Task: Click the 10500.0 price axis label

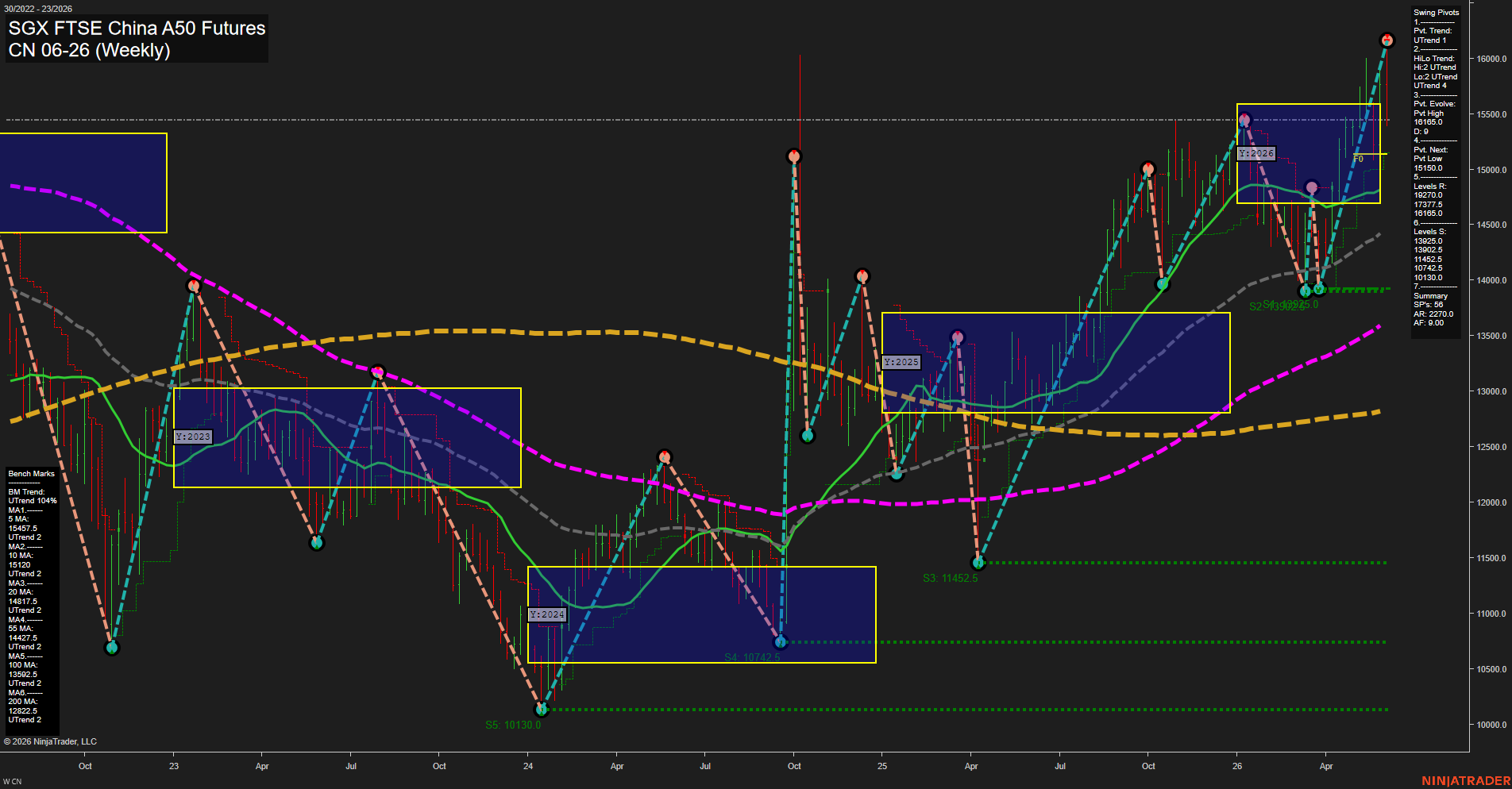Action: [x=1491, y=670]
